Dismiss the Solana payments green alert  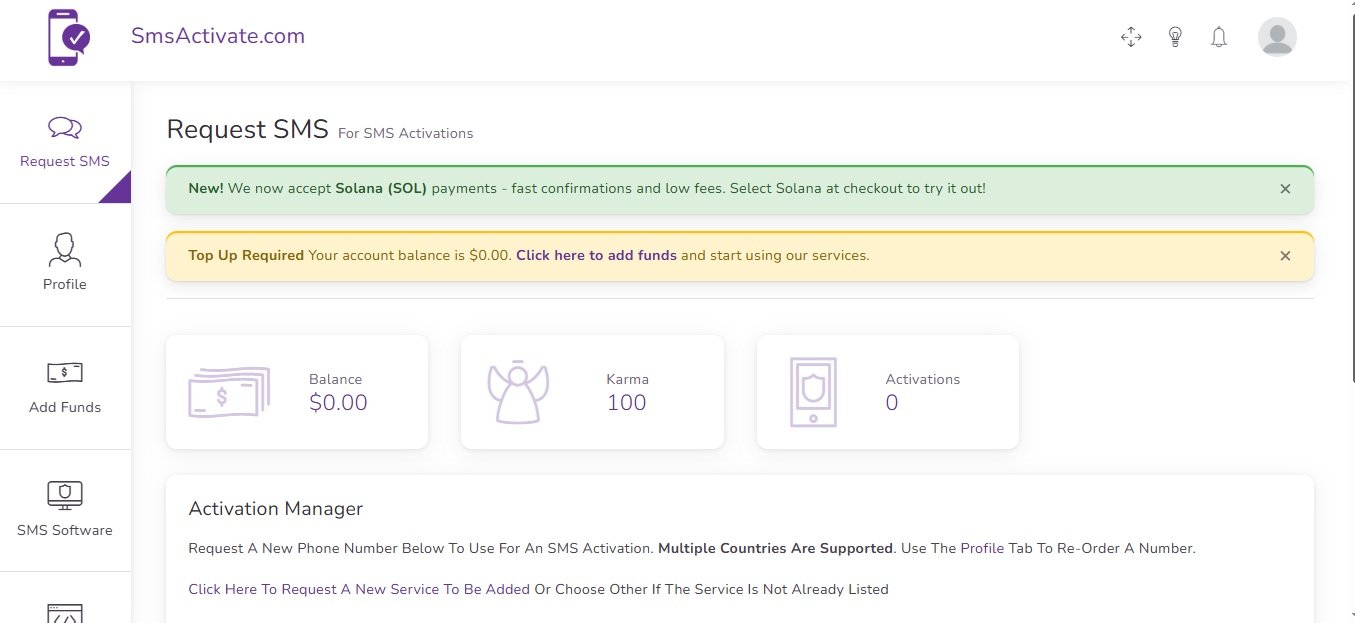coord(1285,189)
